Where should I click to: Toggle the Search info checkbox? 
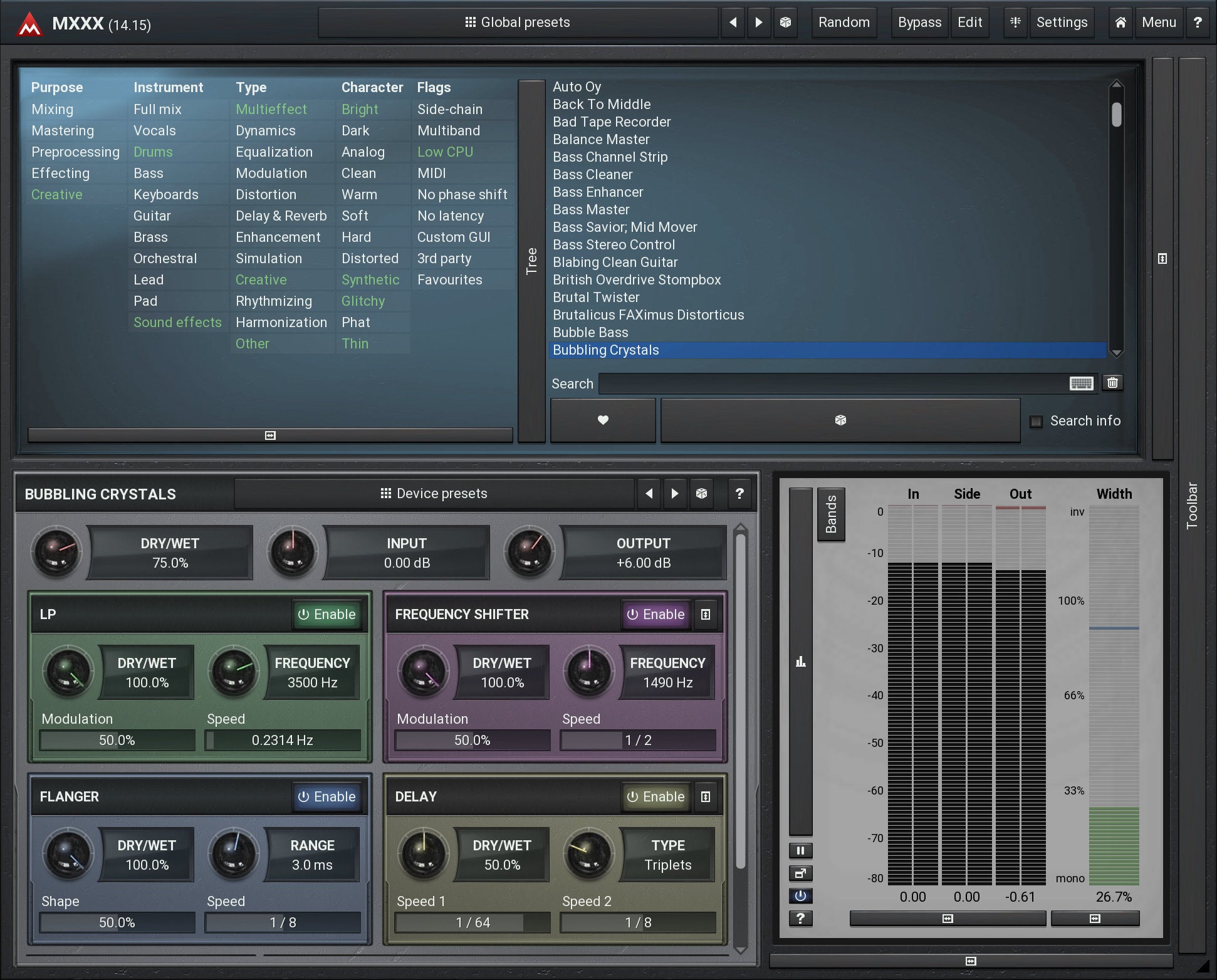(x=1037, y=421)
